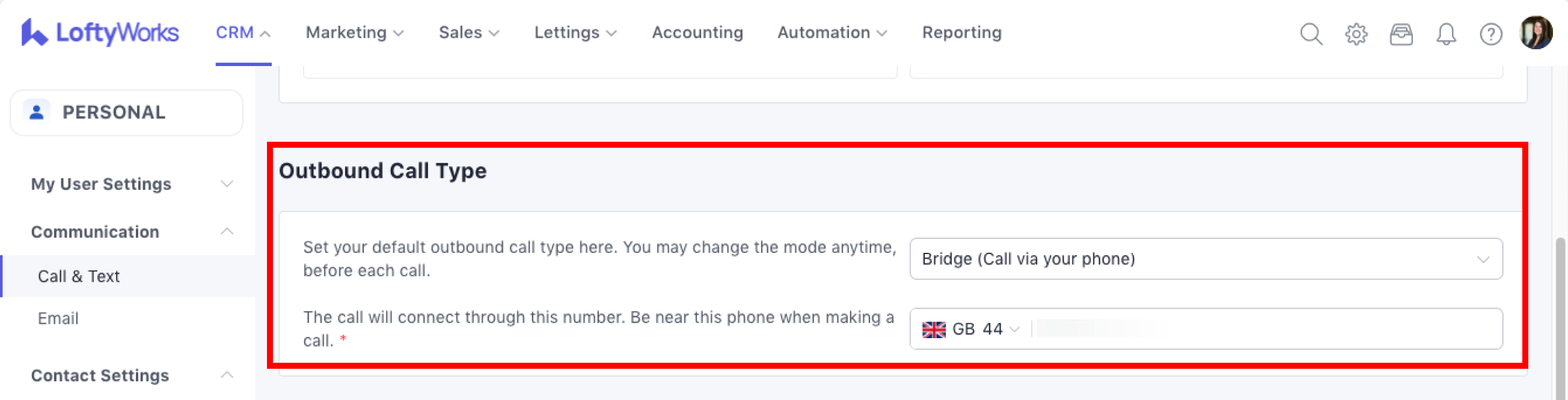Screen dimensions: 1568x400
Task: Click the Personal person icon
Action: (x=37, y=112)
